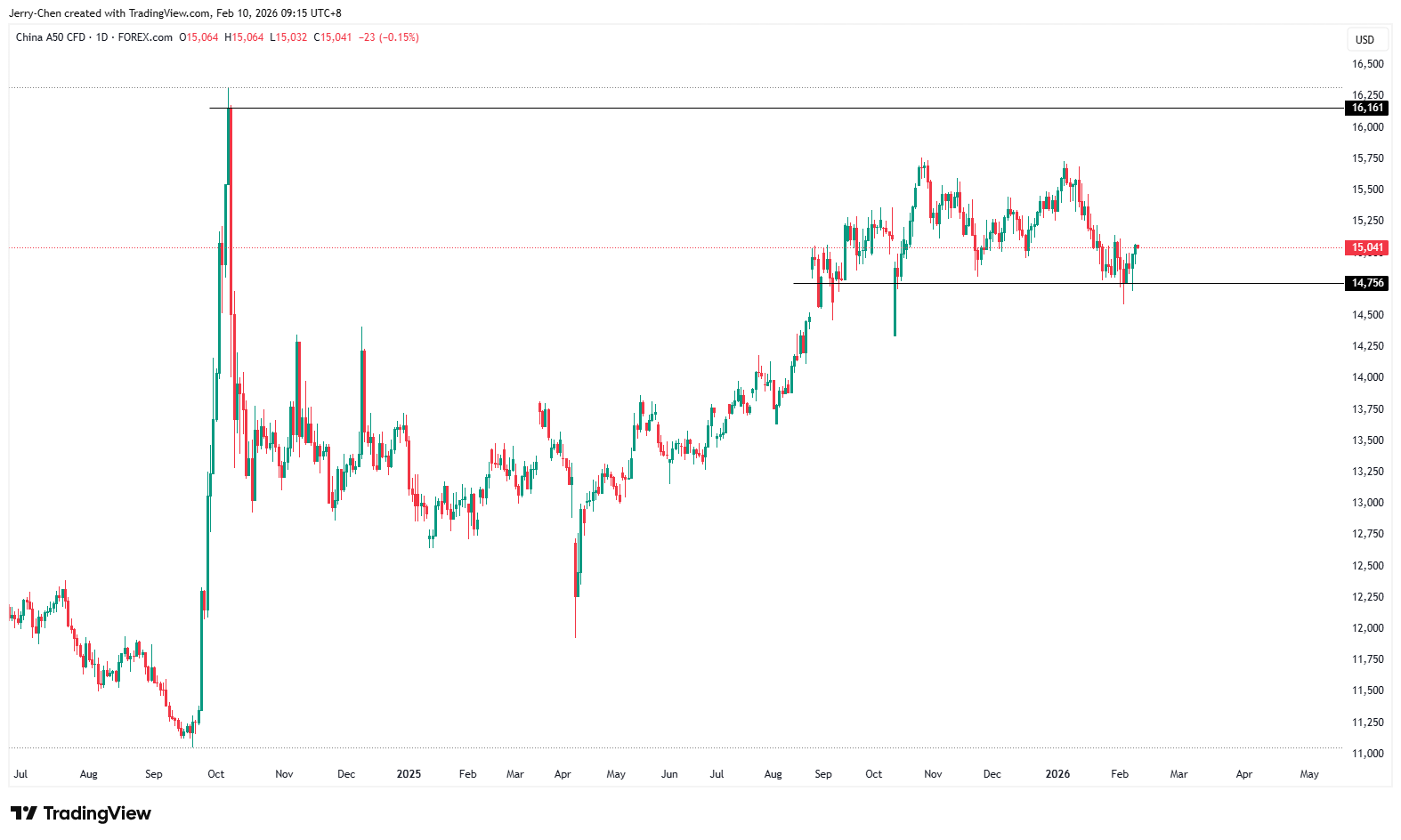1401x840 pixels.
Task: Click the 12,000 price scale label
Action: click(x=1367, y=628)
